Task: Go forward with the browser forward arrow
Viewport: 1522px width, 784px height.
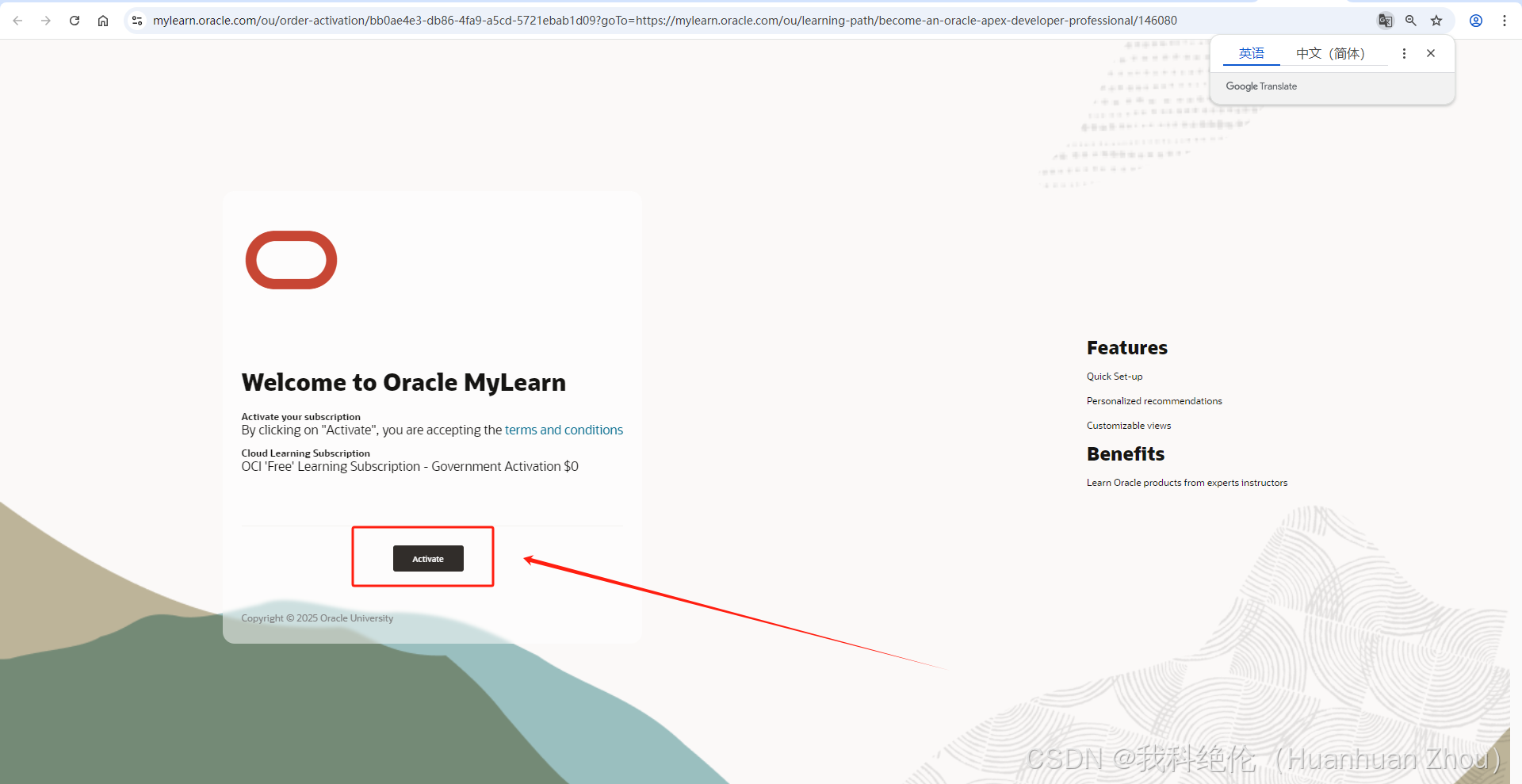Action: pos(46,21)
